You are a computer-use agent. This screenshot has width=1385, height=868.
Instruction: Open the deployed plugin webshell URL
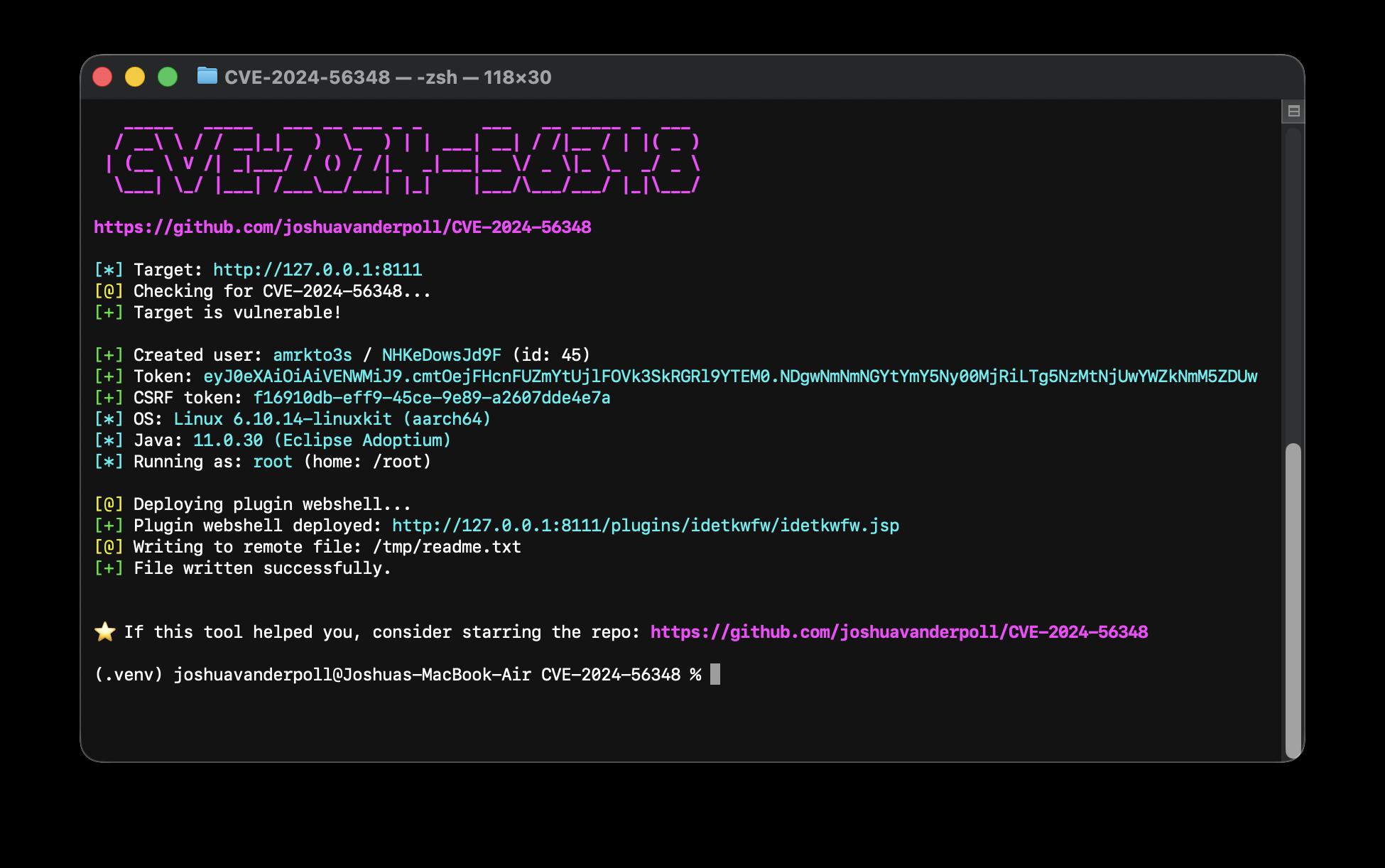[x=645, y=526]
